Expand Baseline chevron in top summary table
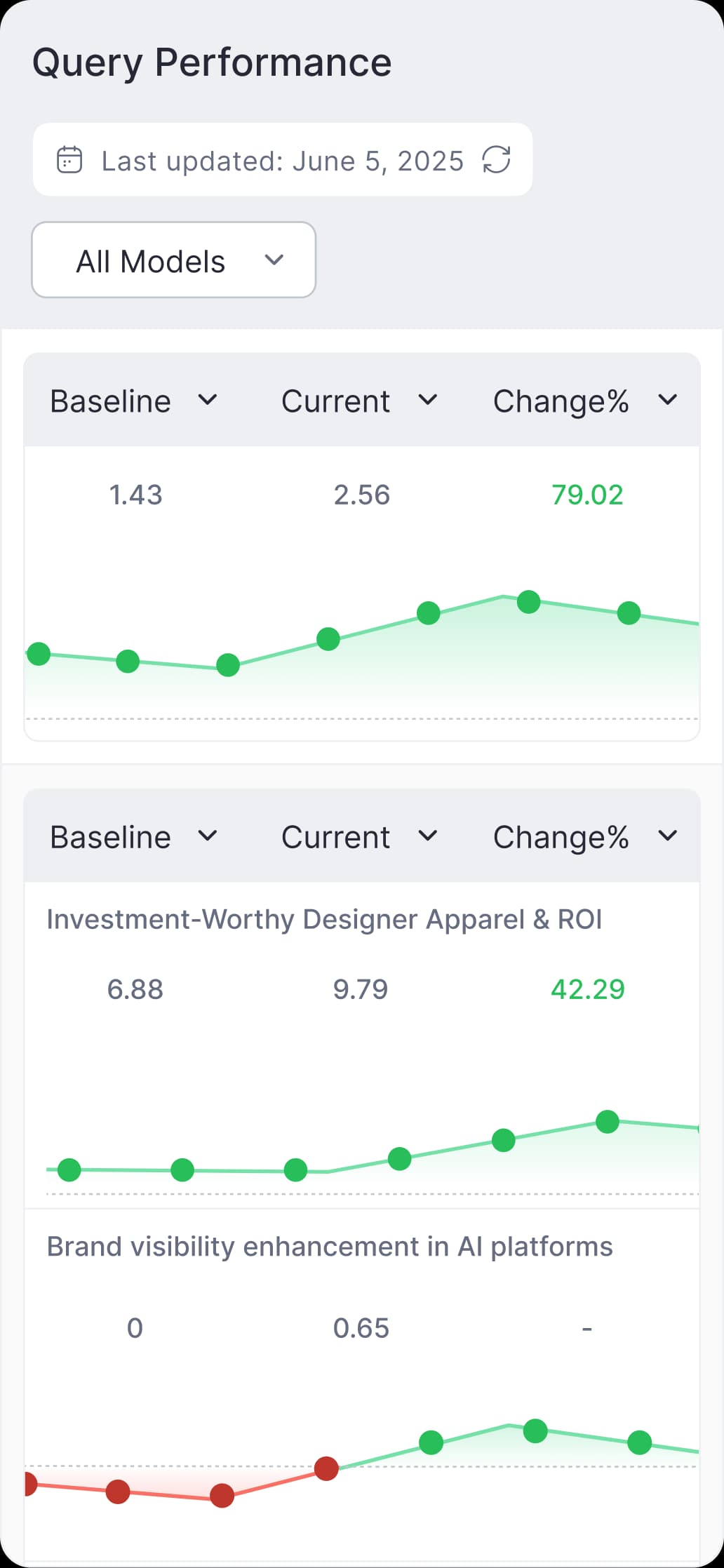The width and height of the screenshot is (724, 1568). click(x=208, y=400)
